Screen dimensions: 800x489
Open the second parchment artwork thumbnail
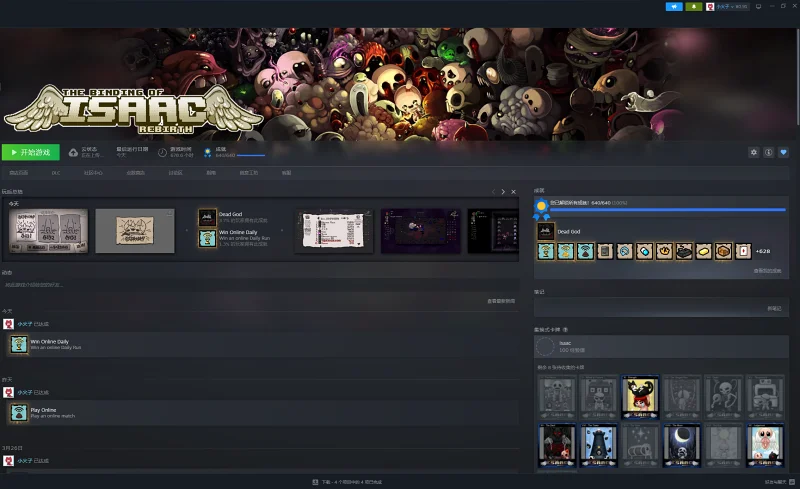[x=135, y=230]
